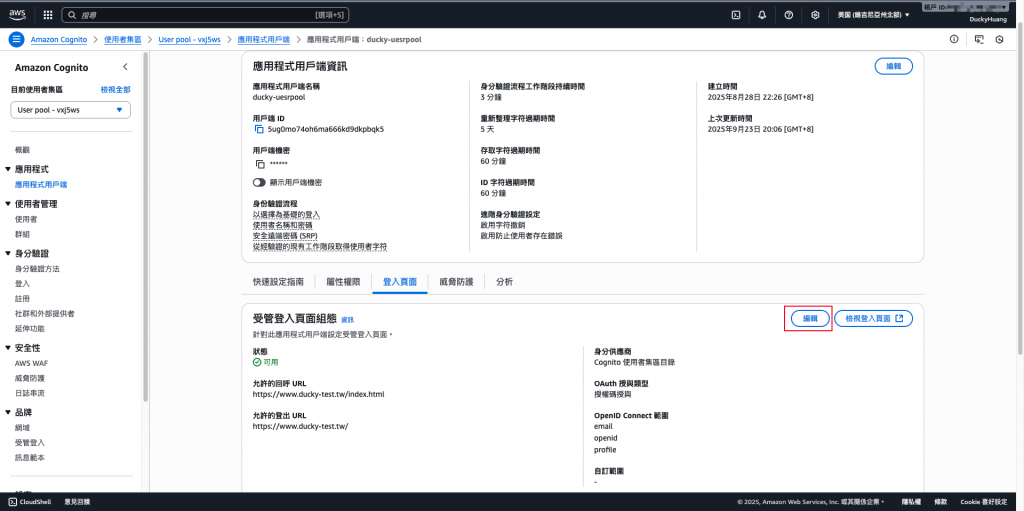Open the notifications bell
This screenshot has width=1024, height=511.
tap(762, 14)
